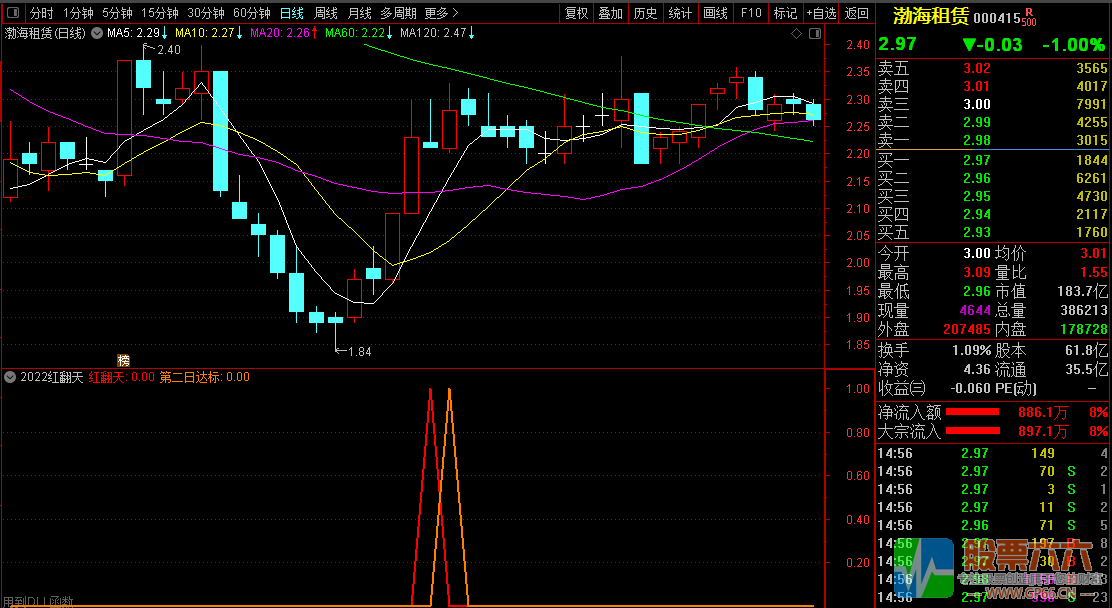Select the 周线 weekly period tab
The image size is (1112, 608).
(x=326, y=13)
